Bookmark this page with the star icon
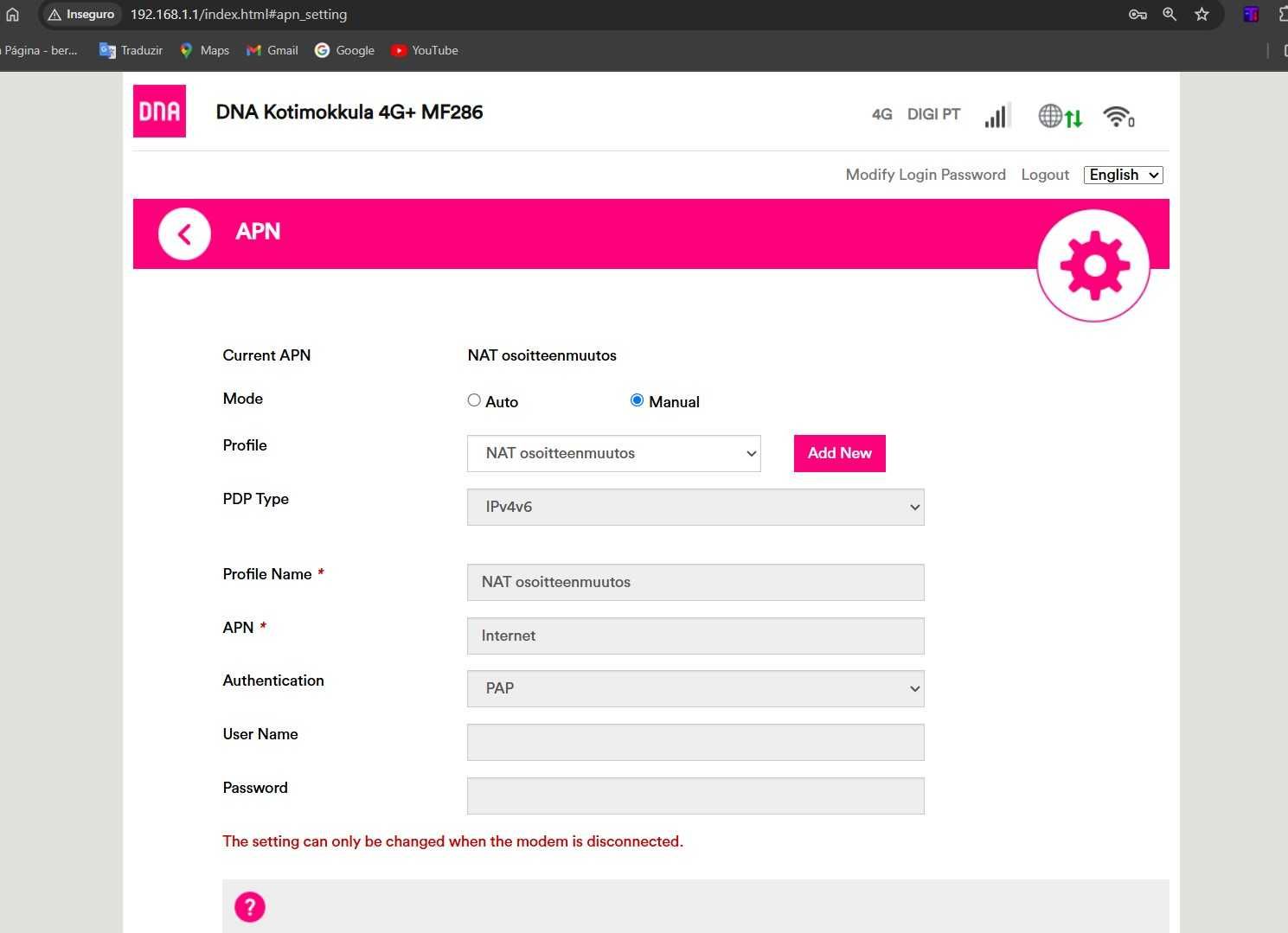 (x=1201, y=14)
